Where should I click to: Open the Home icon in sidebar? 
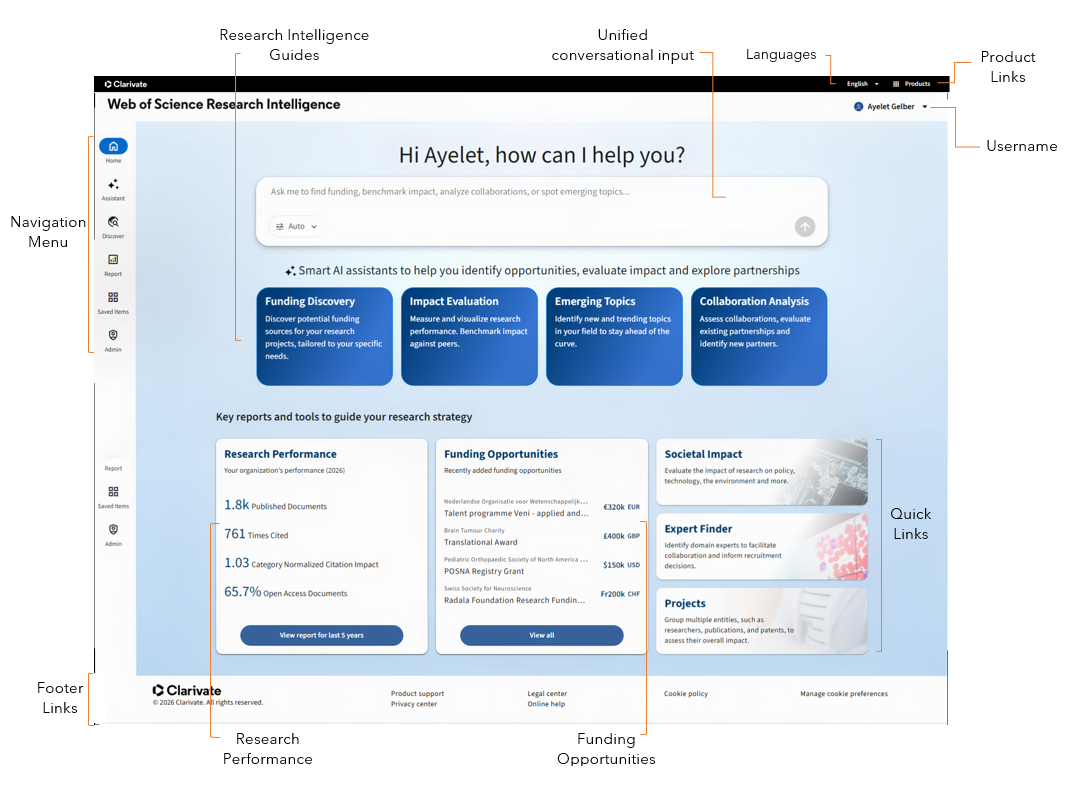click(113, 146)
